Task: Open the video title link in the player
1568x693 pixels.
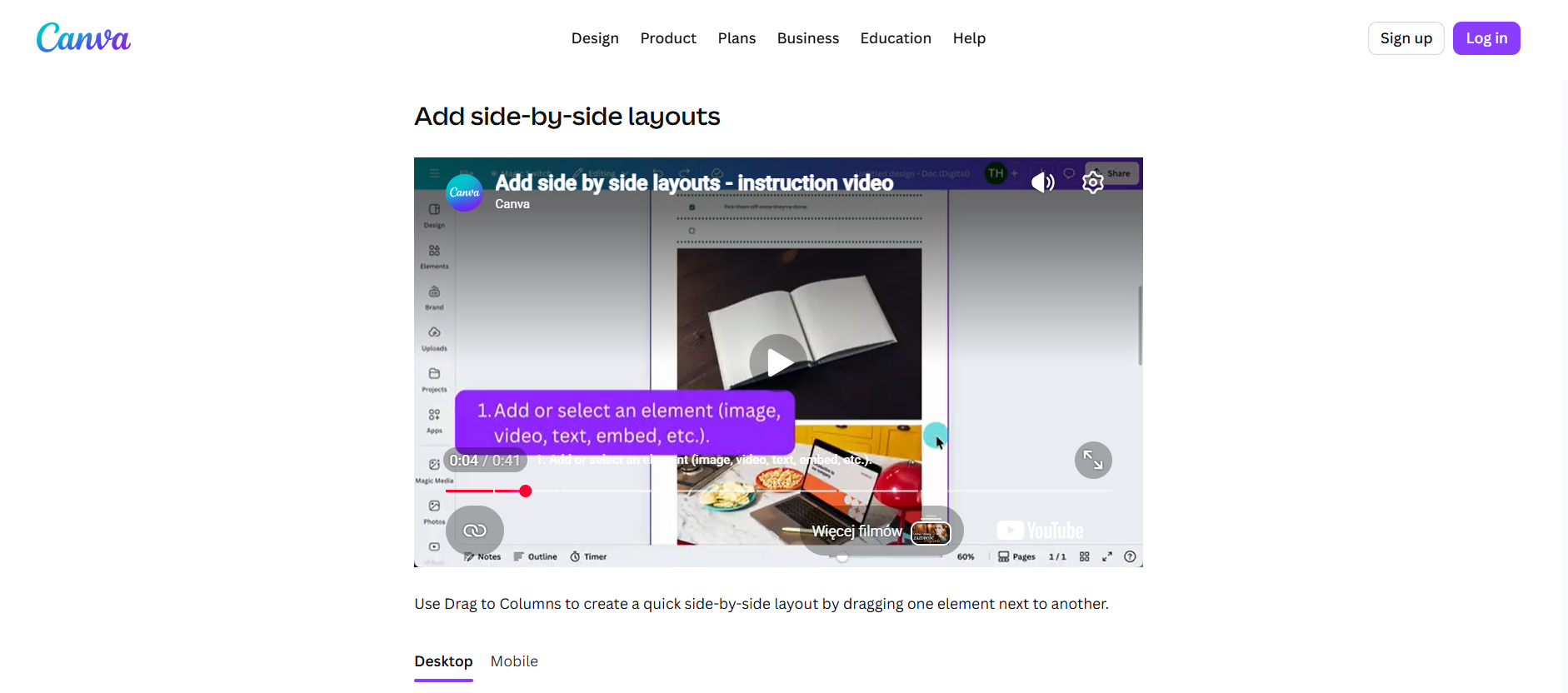Action: [694, 182]
